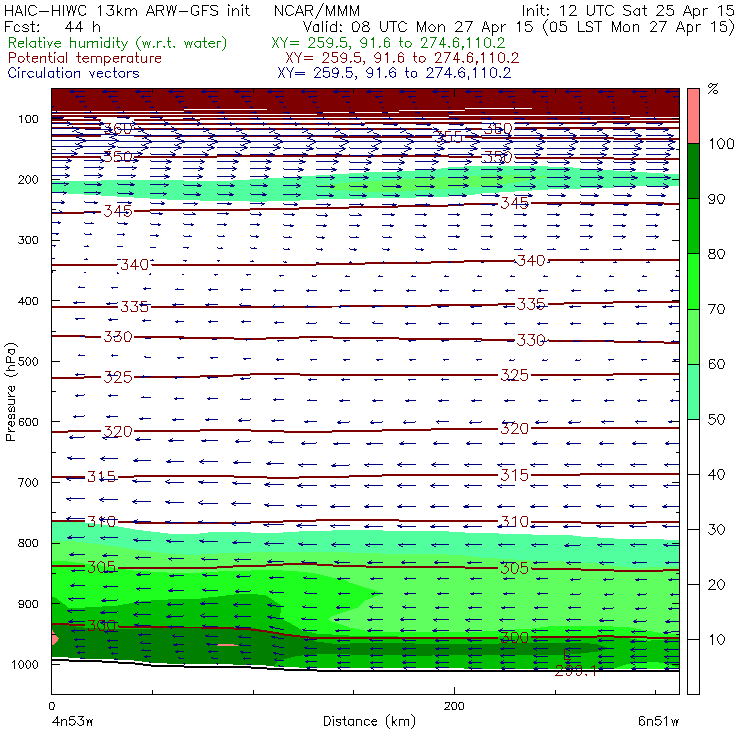Click the '100' pressure axis tick label
The image size is (740, 740).
[28, 119]
